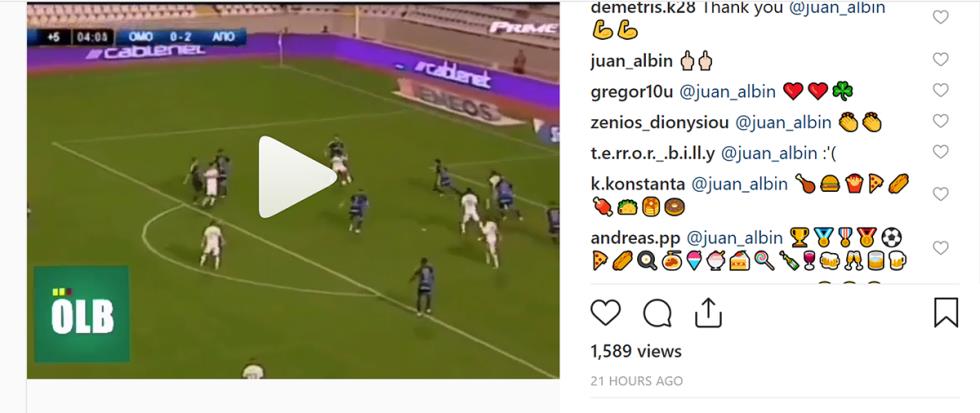Open the andreas.pp profile
The width and height of the screenshot is (980, 413).
coord(636,238)
